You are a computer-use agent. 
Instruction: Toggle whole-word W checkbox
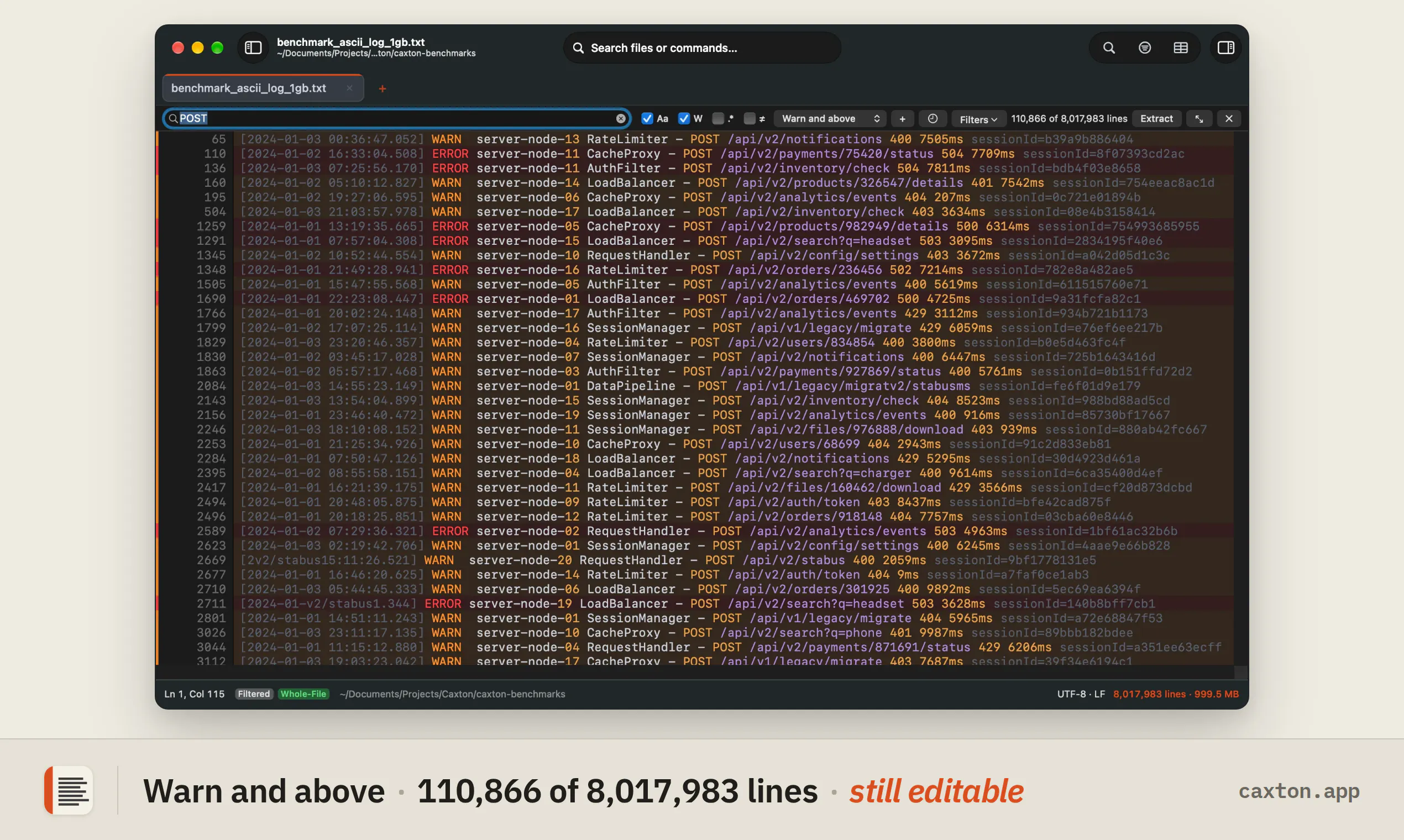tap(684, 118)
